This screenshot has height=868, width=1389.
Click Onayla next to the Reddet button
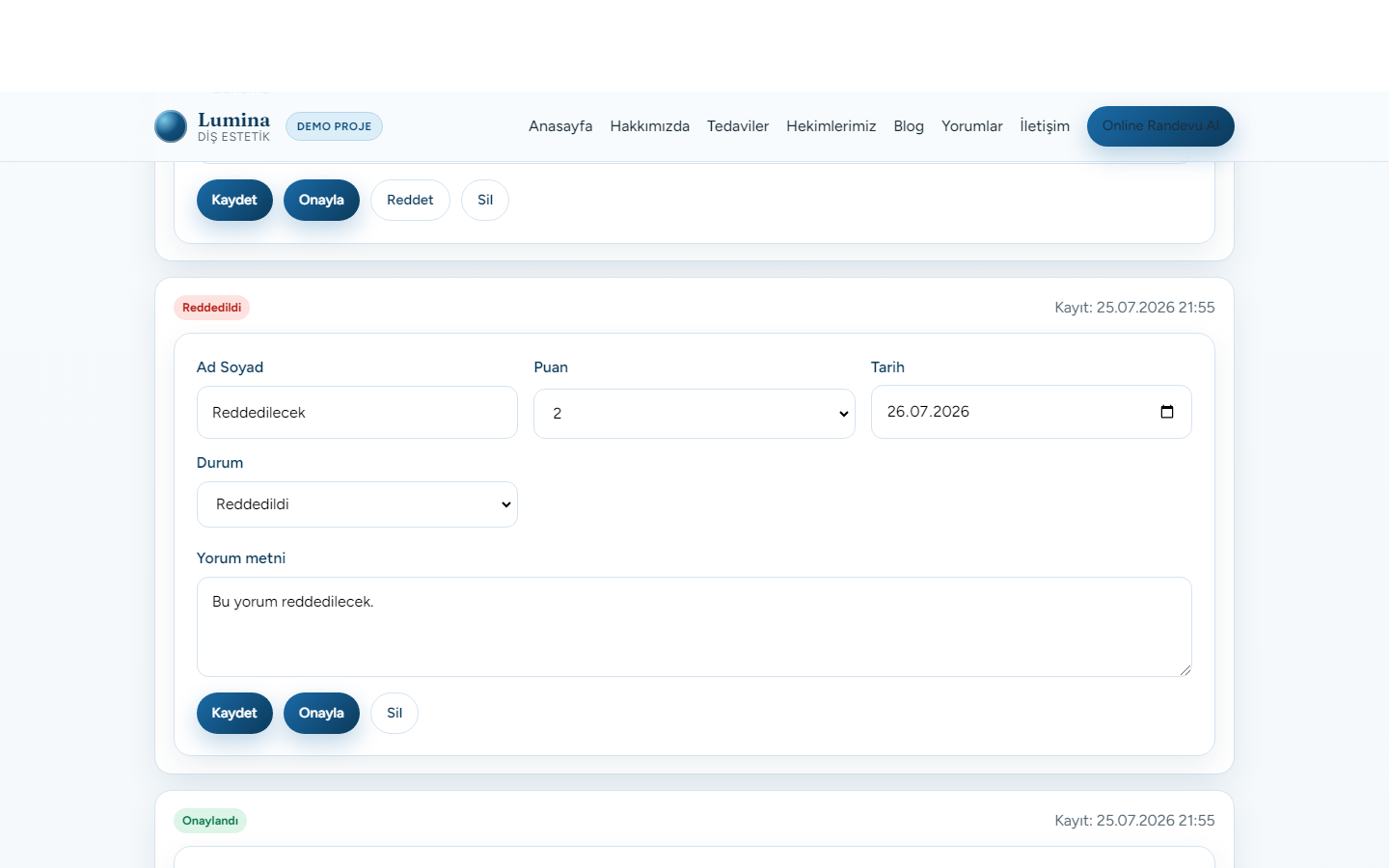(321, 201)
